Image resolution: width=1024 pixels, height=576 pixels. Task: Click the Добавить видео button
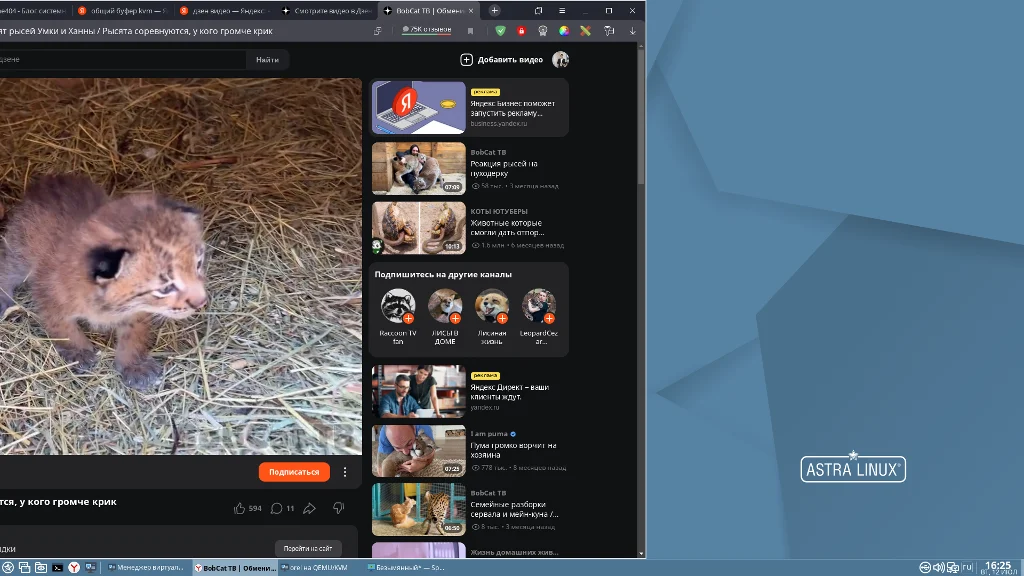(502, 59)
